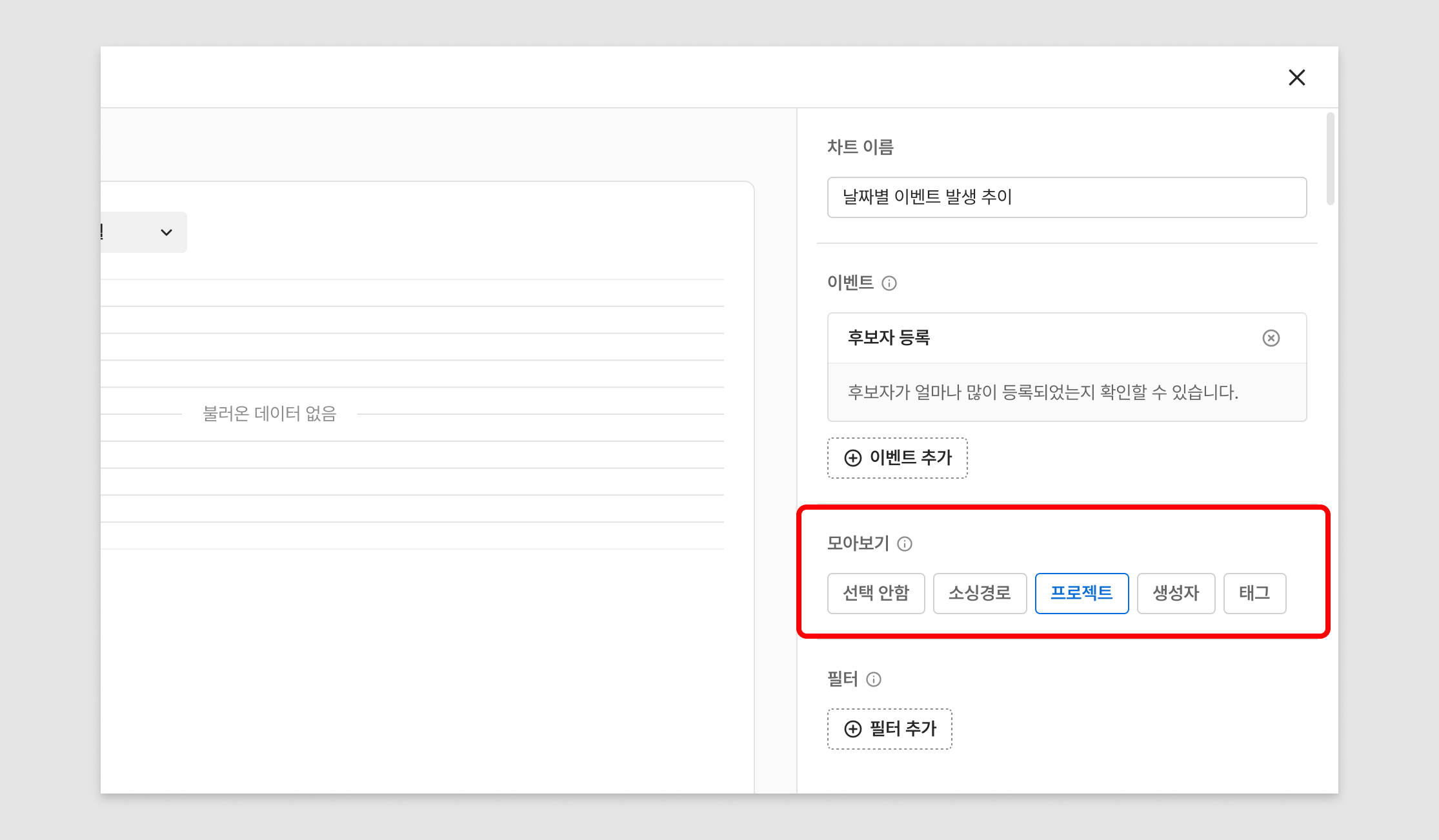Click the 차트 이름 text input field
Screen dimensions: 1439x840
[1067, 197]
